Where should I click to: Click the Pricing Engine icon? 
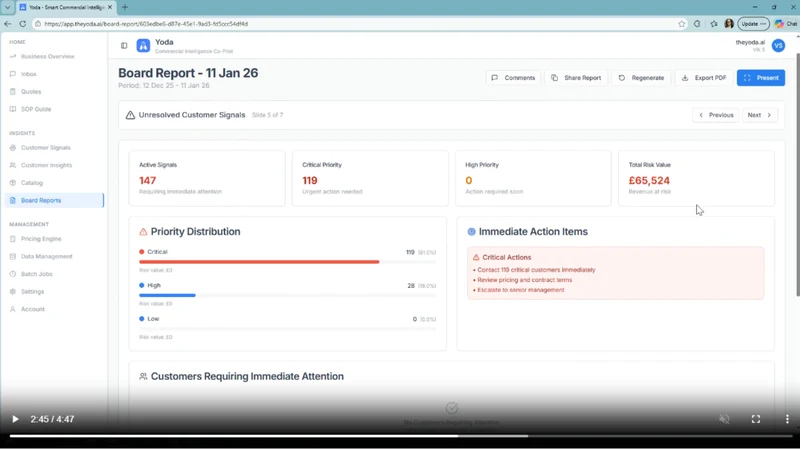[x=13, y=239]
